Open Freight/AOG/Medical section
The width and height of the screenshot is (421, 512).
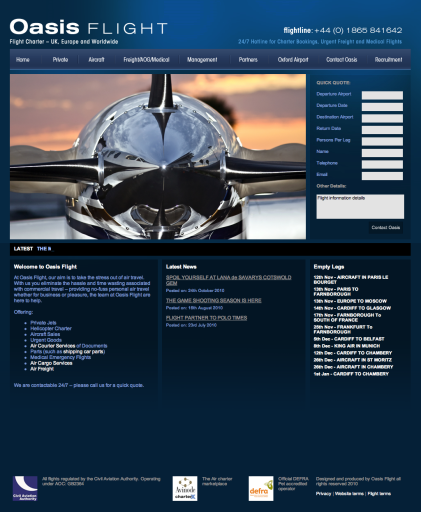coord(146,60)
